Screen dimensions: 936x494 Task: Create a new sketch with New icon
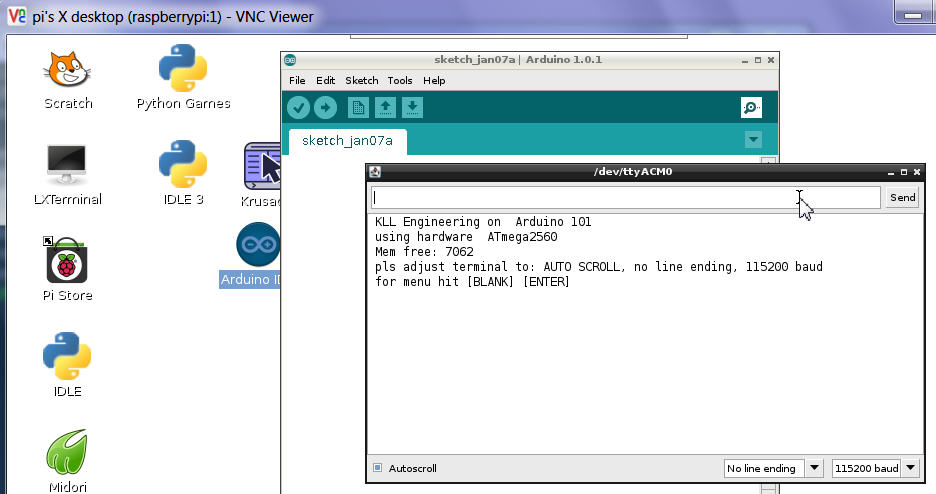pos(358,108)
